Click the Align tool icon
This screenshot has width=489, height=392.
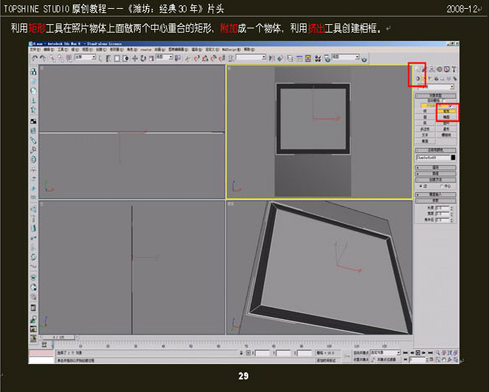[x=280, y=58]
